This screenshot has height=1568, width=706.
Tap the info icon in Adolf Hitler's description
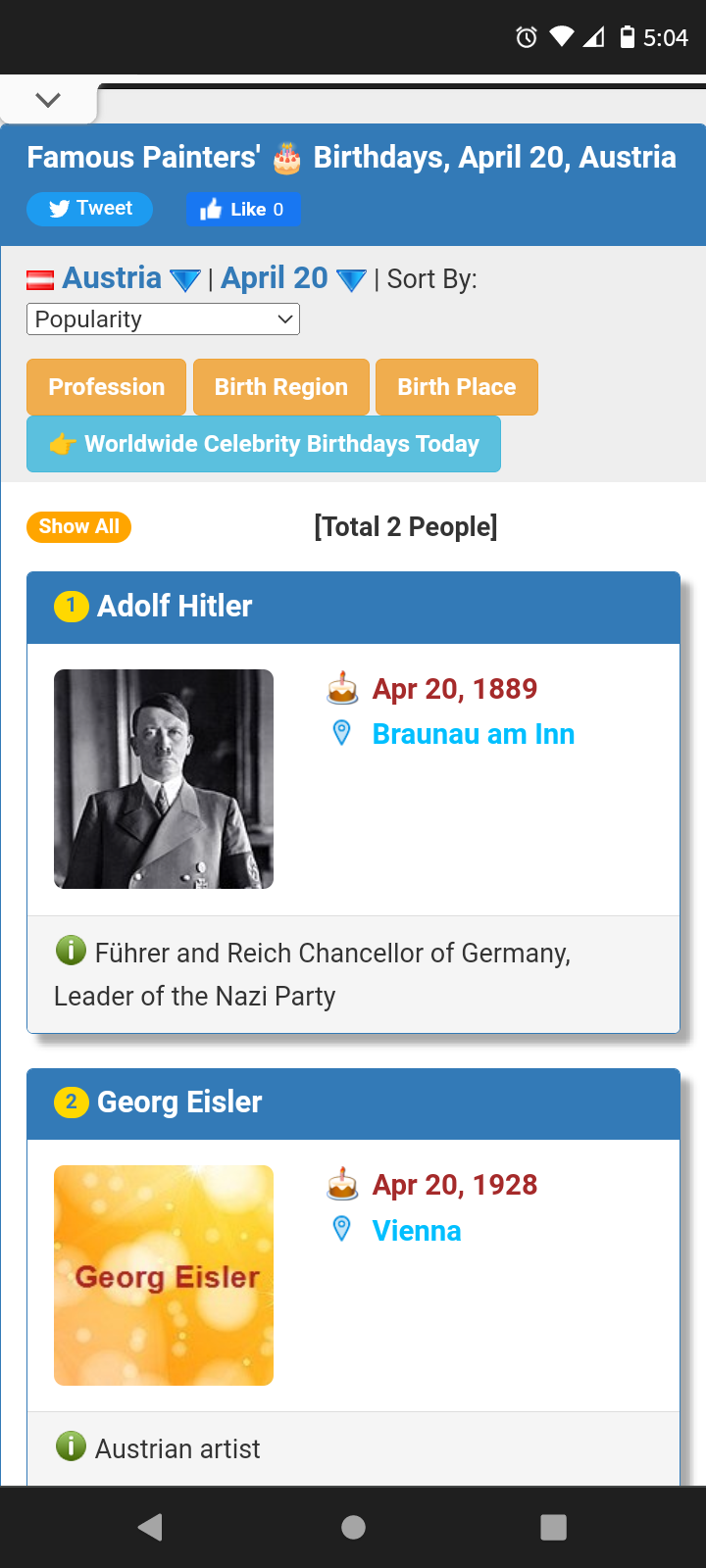[x=71, y=950]
